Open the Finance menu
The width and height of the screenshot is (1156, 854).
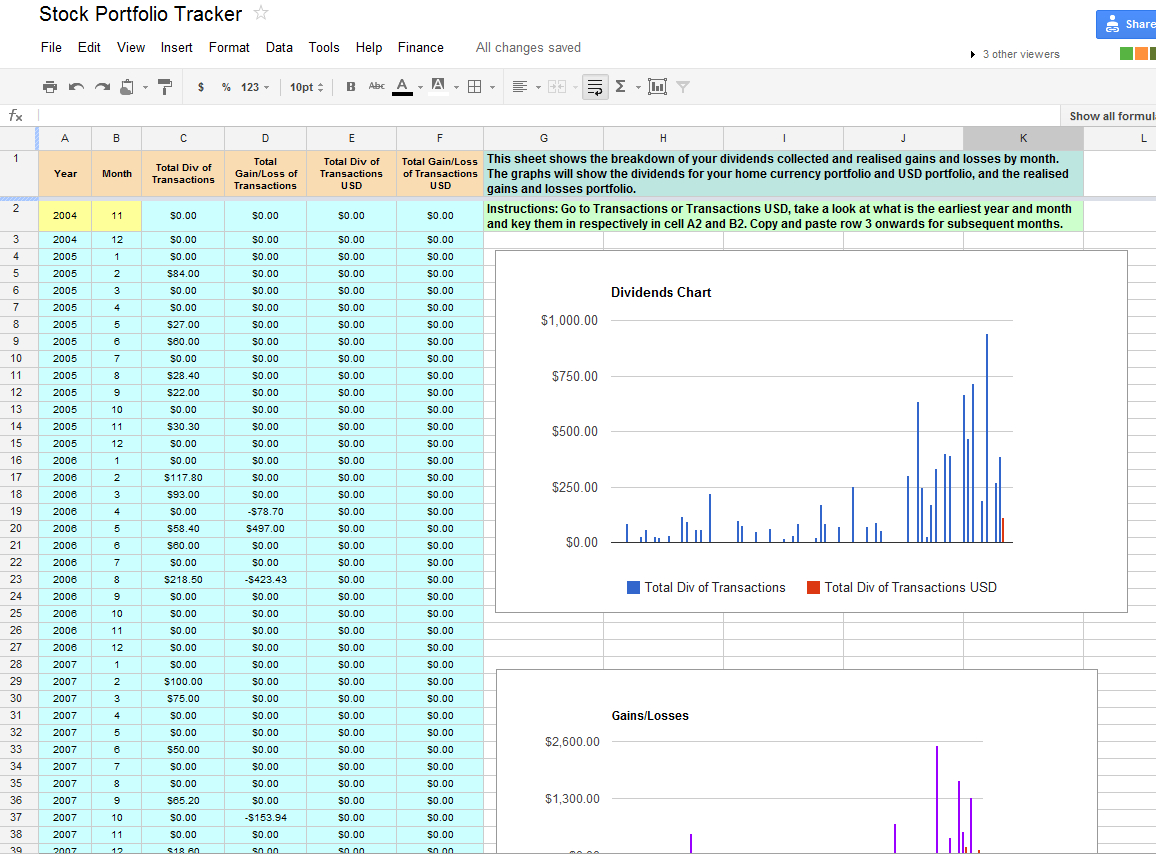coord(420,47)
